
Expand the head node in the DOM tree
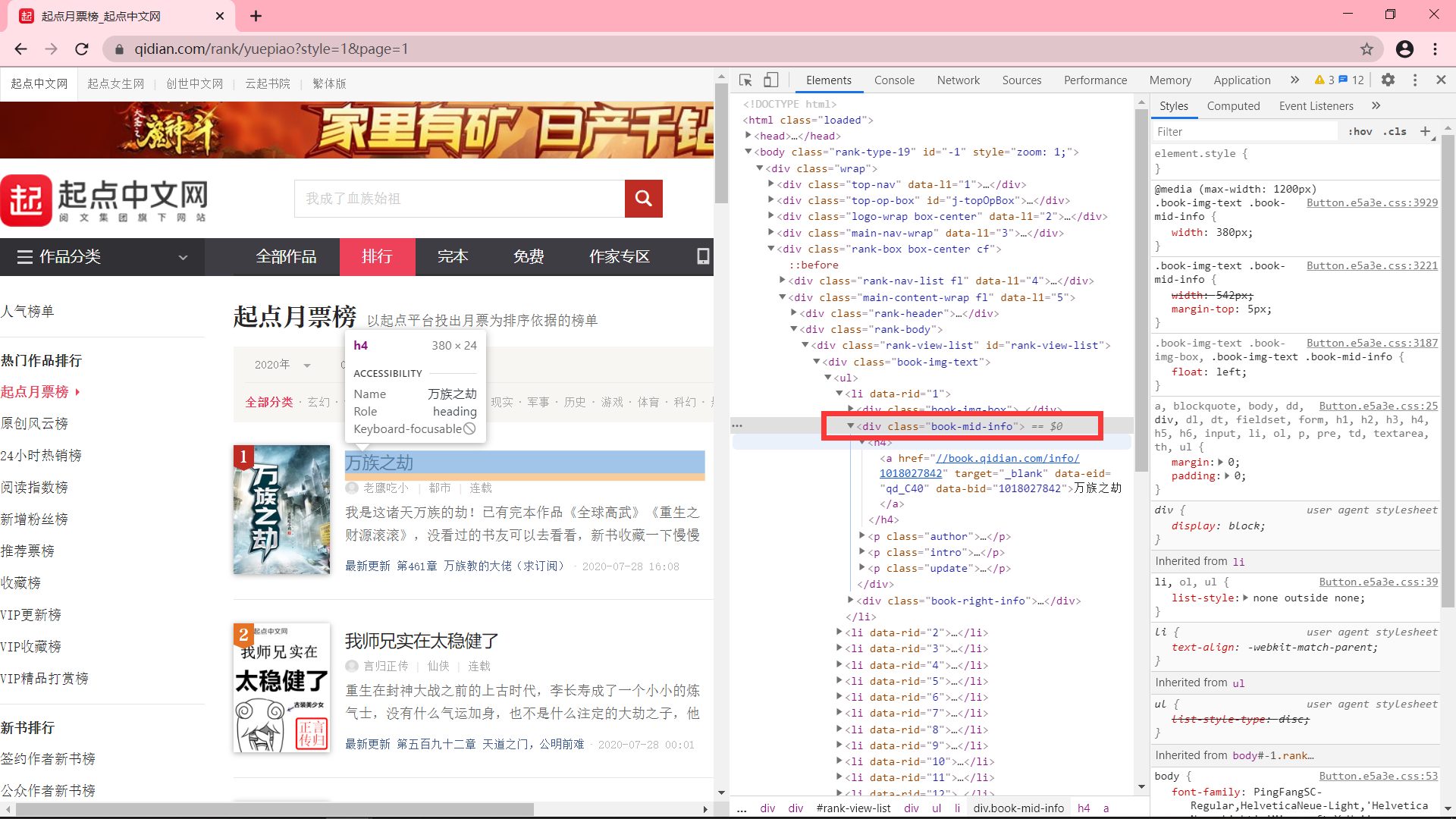748,136
